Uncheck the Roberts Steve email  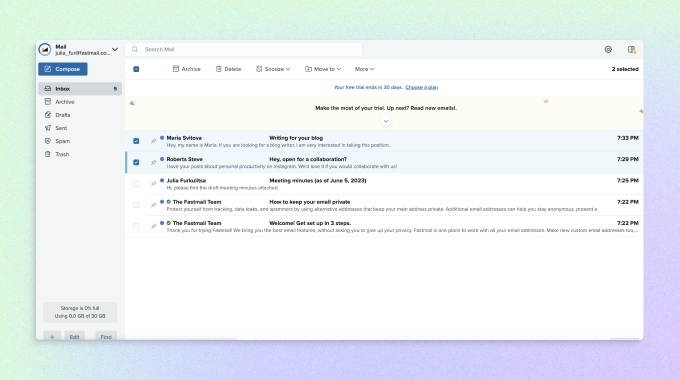(136, 162)
